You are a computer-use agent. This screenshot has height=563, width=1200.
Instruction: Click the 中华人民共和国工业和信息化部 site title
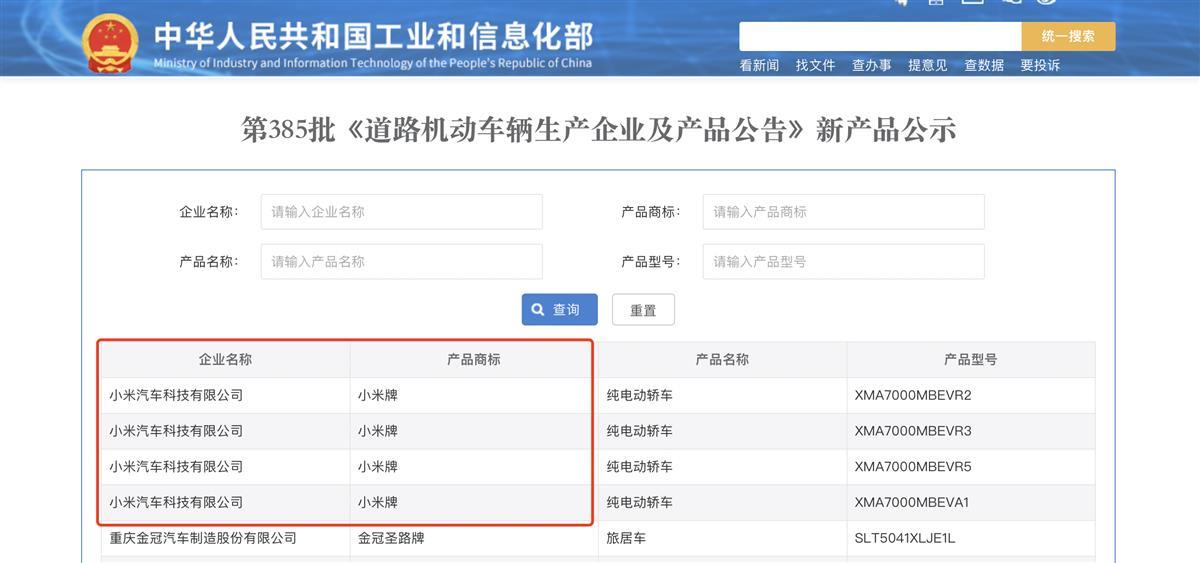373,36
